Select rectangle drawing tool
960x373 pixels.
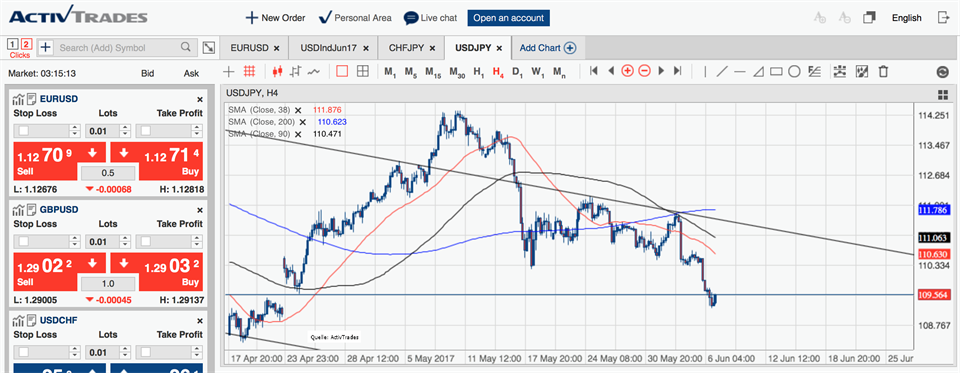[x=776, y=72]
